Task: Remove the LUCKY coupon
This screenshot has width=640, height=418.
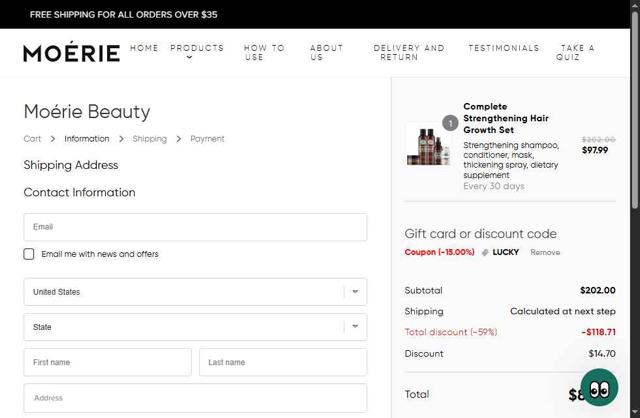Action: click(x=545, y=252)
